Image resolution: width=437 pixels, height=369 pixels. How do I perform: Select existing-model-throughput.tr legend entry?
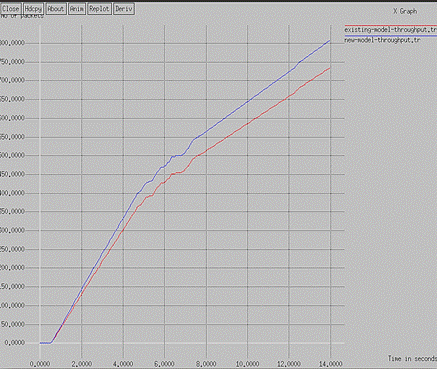pos(390,30)
